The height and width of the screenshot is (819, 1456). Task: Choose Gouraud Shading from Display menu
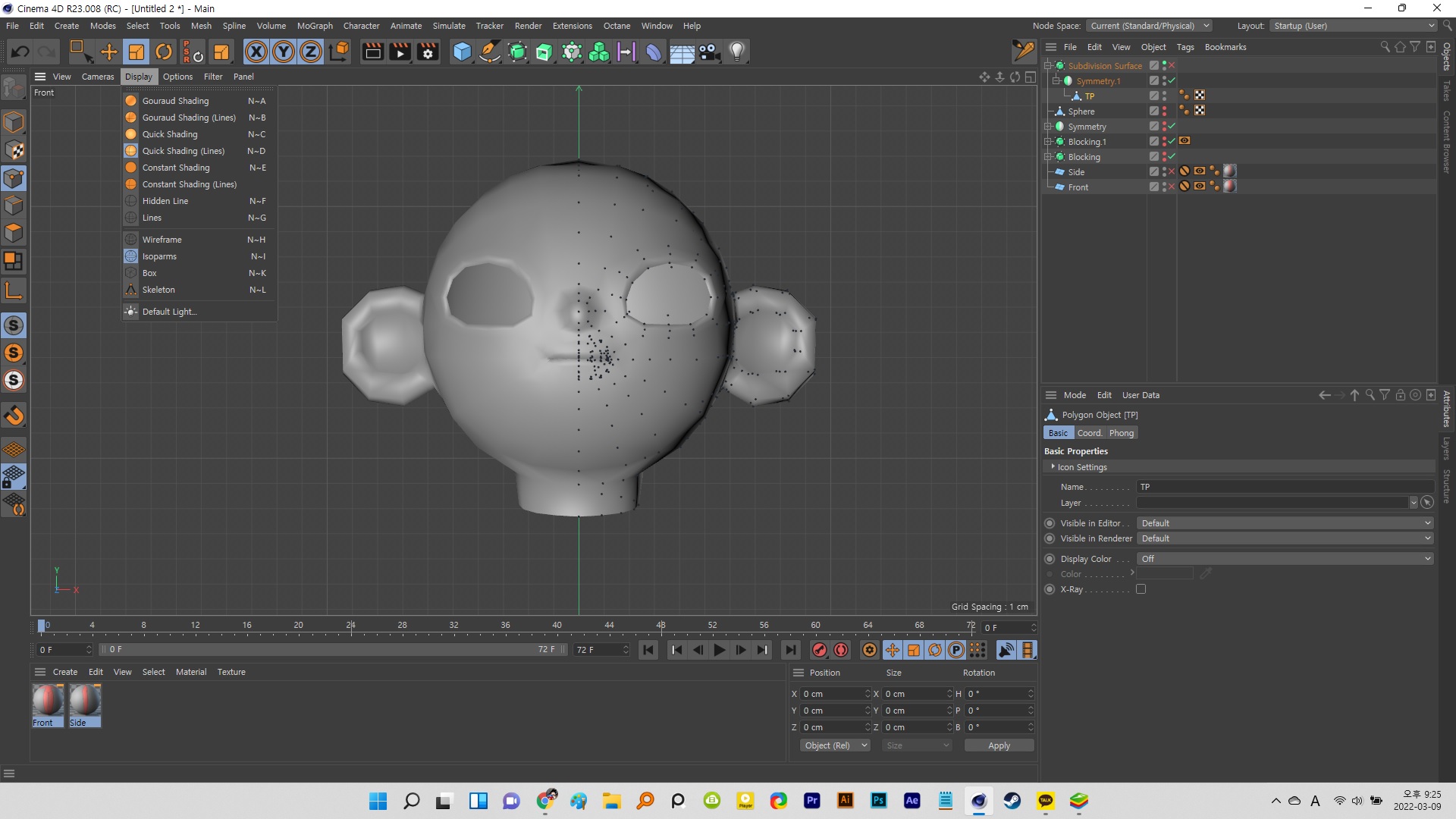click(199, 101)
